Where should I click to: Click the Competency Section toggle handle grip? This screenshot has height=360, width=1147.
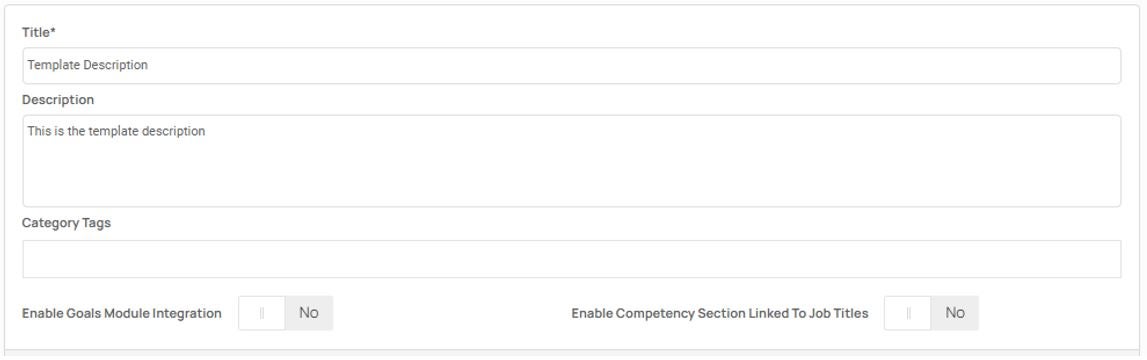tap(908, 313)
